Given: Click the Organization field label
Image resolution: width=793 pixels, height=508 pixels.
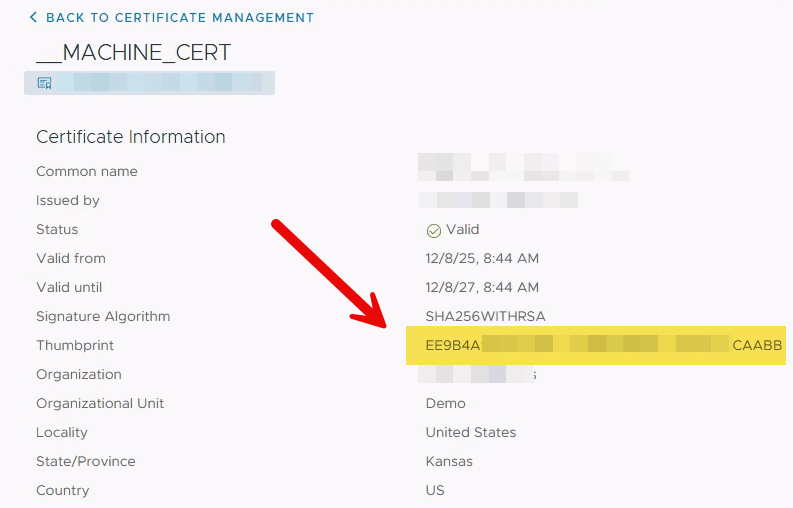Looking at the screenshot, I should 79,375.
